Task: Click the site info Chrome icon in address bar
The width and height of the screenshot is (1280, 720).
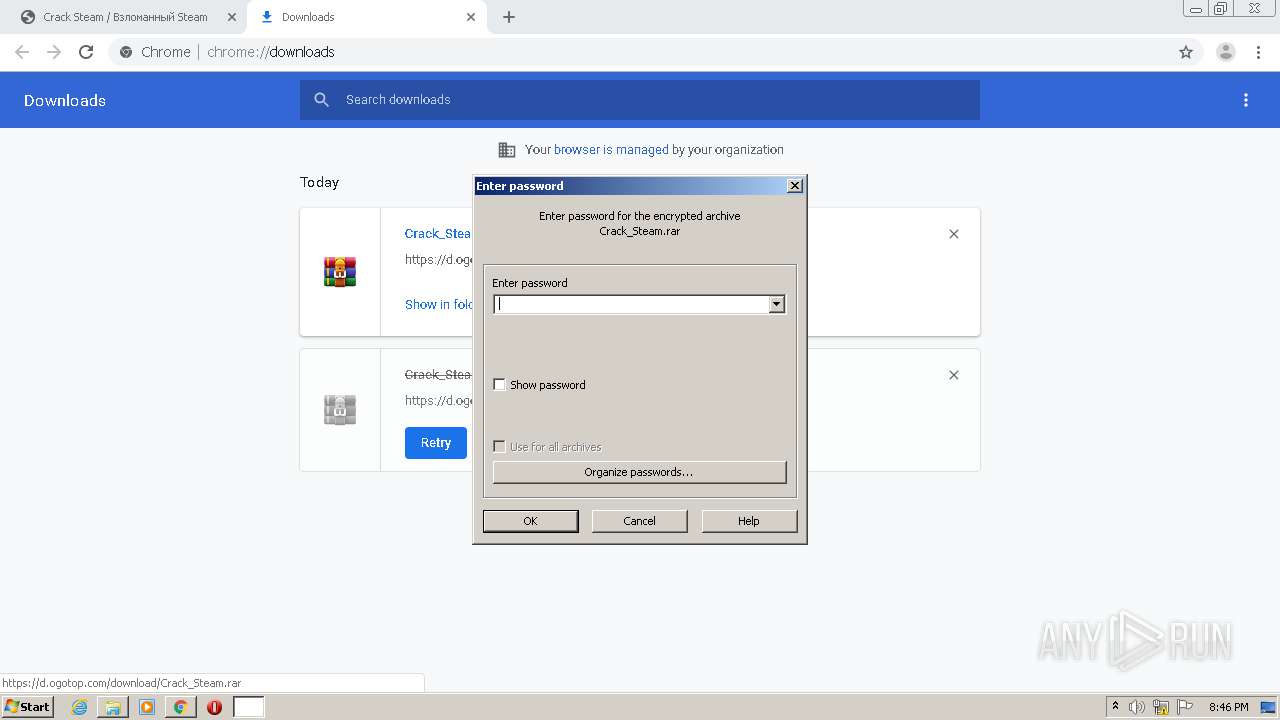Action: pos(126,52)
